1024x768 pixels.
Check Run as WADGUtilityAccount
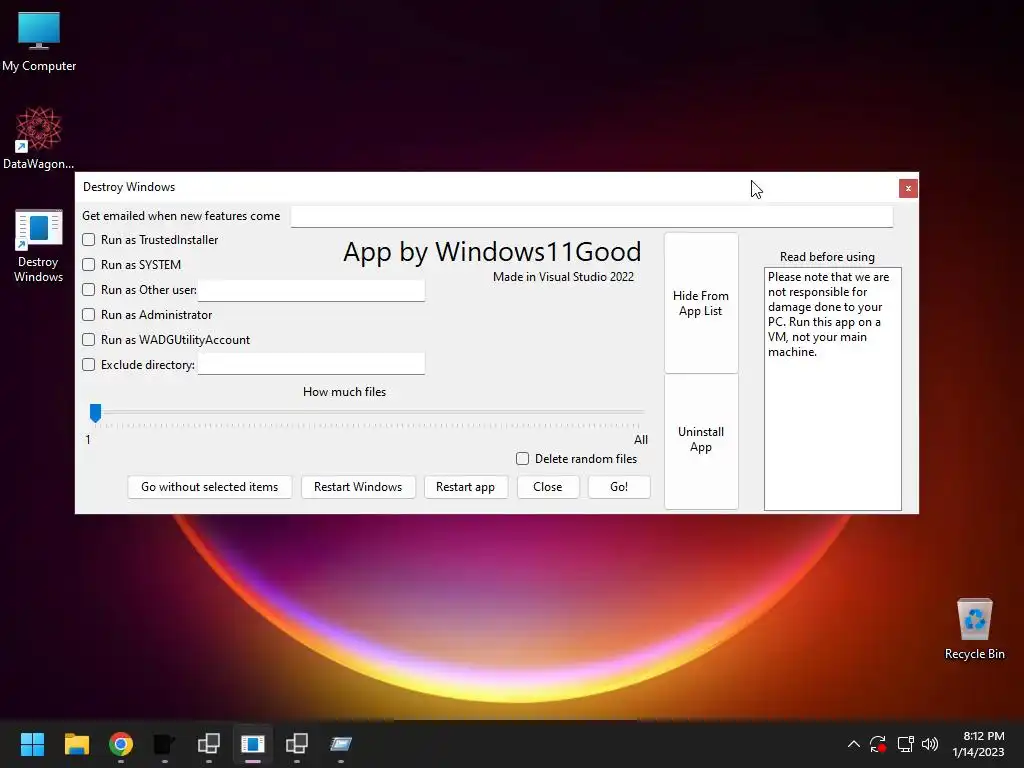89,340
